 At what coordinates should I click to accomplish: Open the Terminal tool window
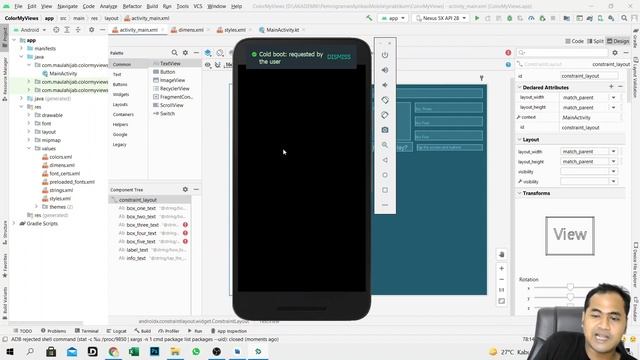tap(87, 331)
